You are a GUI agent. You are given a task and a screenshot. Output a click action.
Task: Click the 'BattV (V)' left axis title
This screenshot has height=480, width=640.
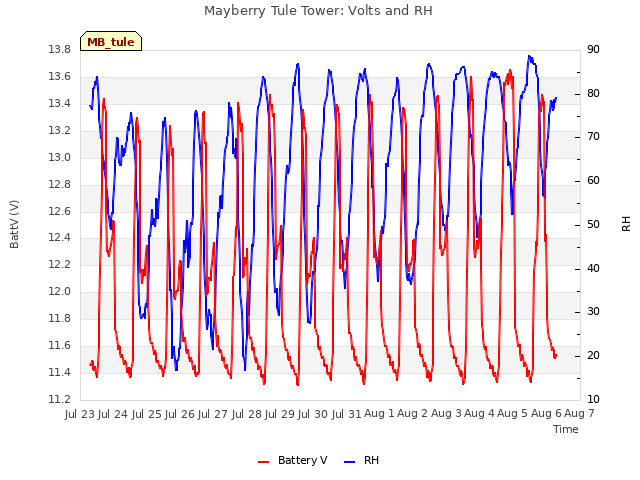[14, 224]
